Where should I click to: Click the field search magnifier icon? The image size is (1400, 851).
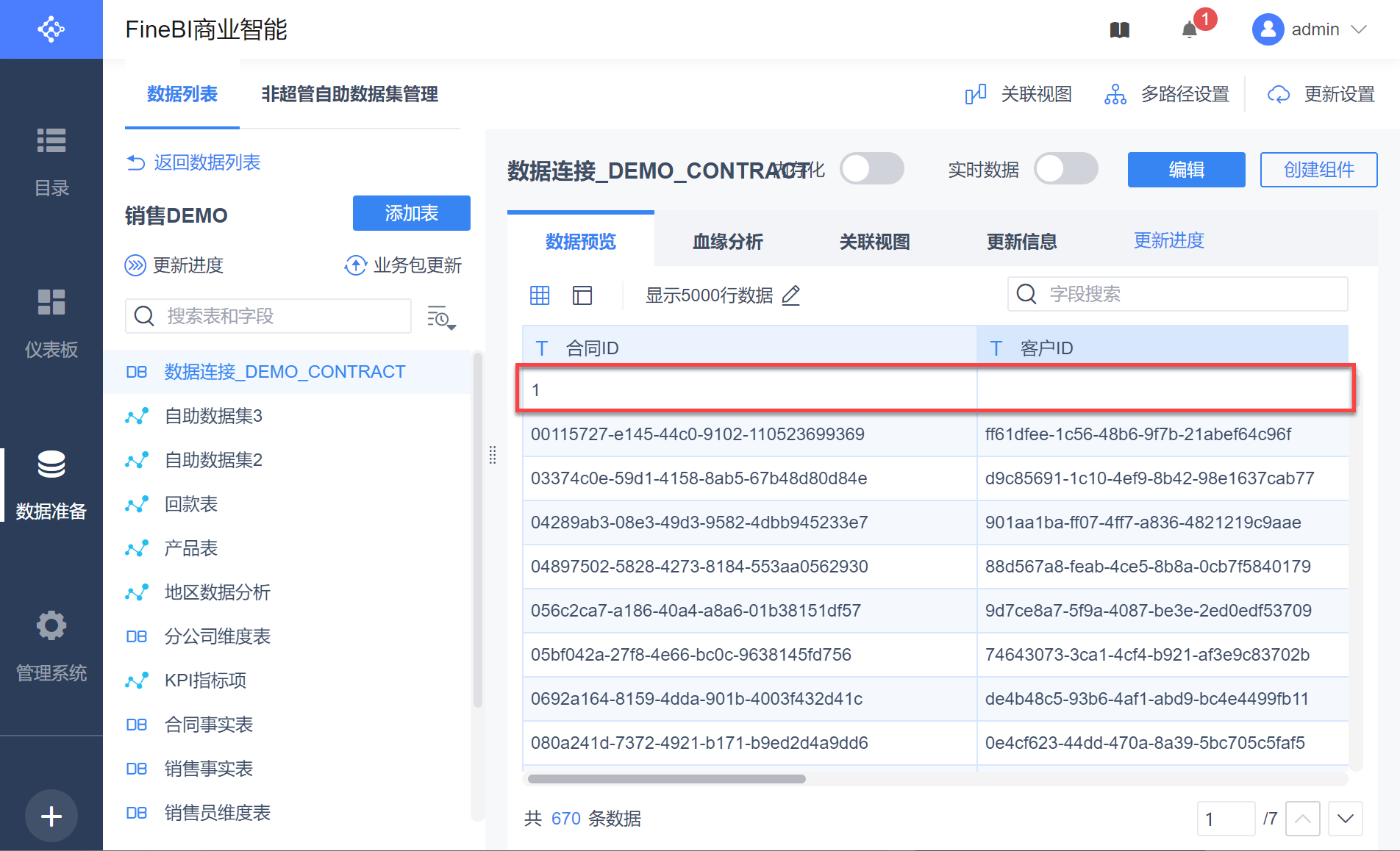1026,294
